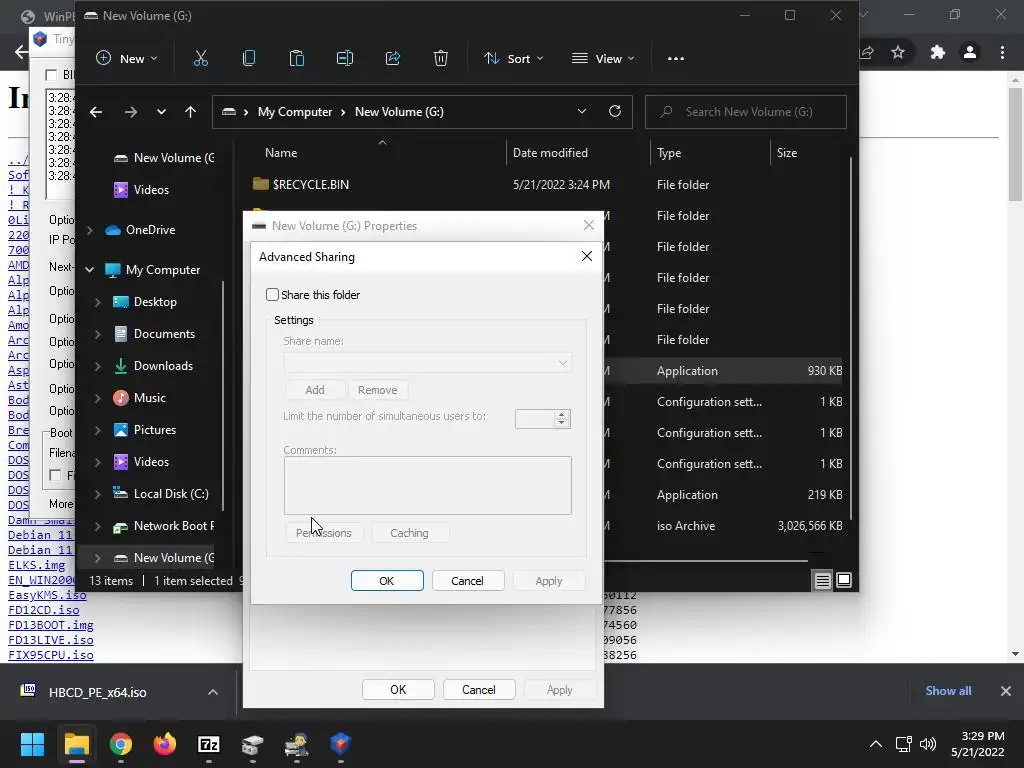1024x768 pixels.
Task: Open 7-Zip from the taskbar
Action: tap(208, 744)
